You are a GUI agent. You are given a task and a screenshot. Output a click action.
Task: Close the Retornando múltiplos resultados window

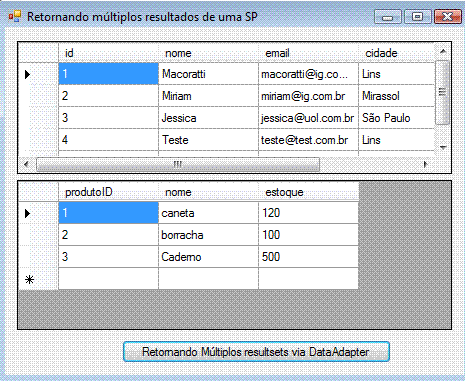(x=447, y=17)
